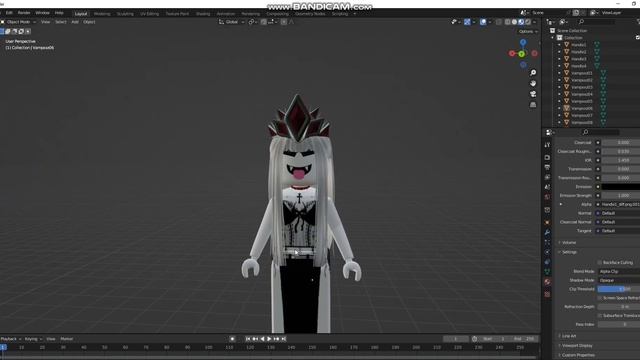Enable Subsurface Translucency checkbox
Image resolution: width=640 pixels, height=360 pixels.
tap(600, 316)
